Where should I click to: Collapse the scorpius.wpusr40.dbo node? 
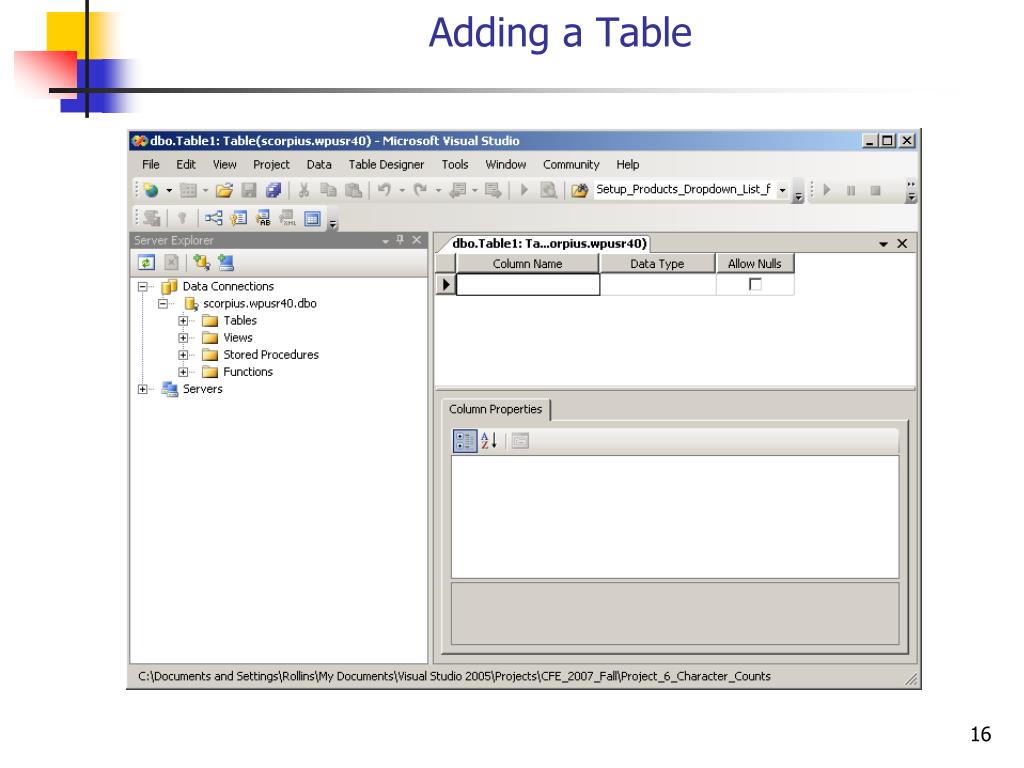(x=163, y=304)
